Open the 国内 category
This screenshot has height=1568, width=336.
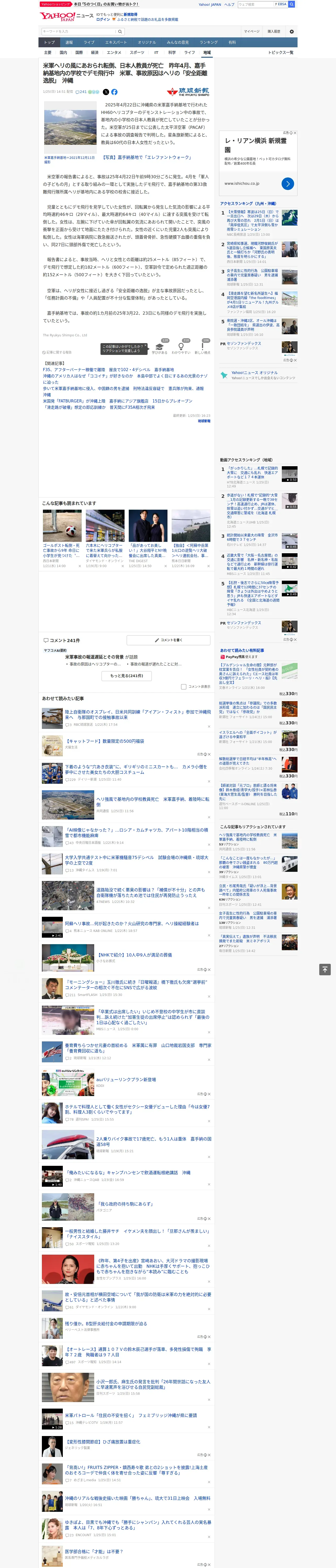click(x=63, y=52)
